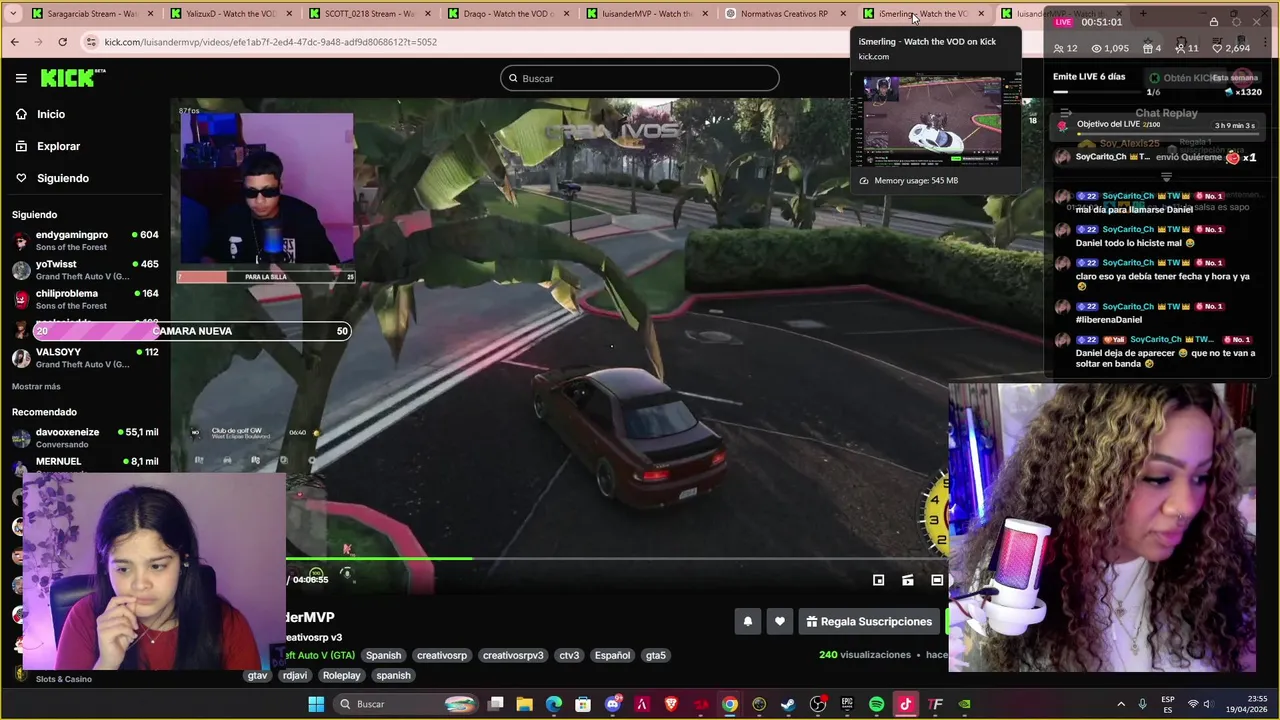Open yoTwisst channel in Siguiendo list
This screenshot has width=1280, height=720.
[x=86, y=270]
